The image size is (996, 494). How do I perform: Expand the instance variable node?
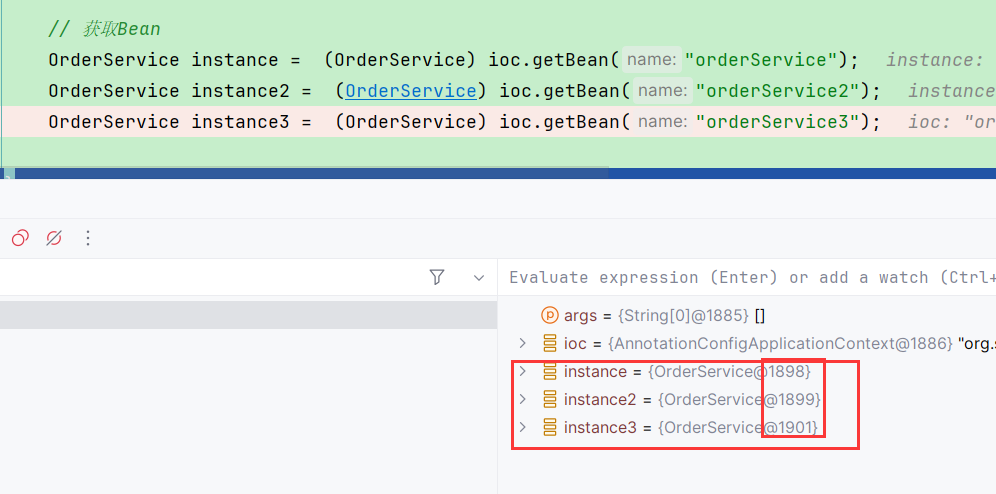[x=522, y=371]
